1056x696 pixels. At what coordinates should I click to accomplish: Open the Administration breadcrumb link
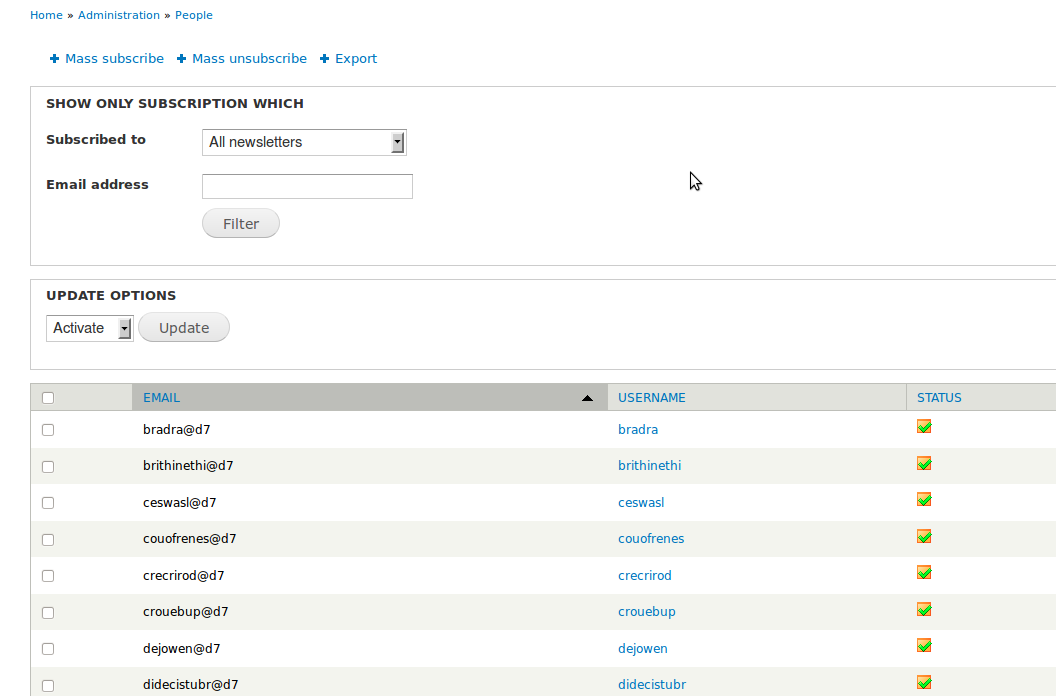(119, 15)
